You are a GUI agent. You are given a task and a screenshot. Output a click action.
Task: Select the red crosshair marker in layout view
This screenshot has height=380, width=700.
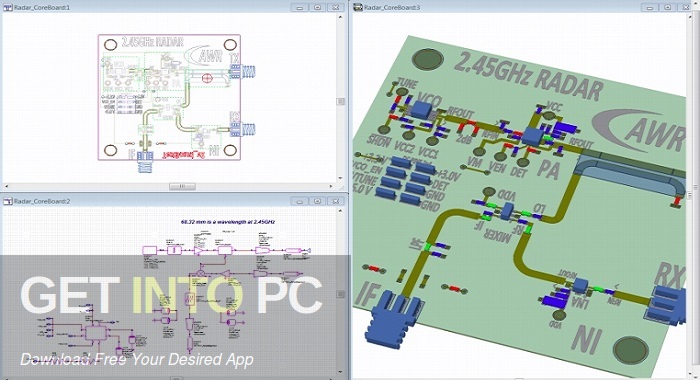pyautogui.click(x=207, y=78)
